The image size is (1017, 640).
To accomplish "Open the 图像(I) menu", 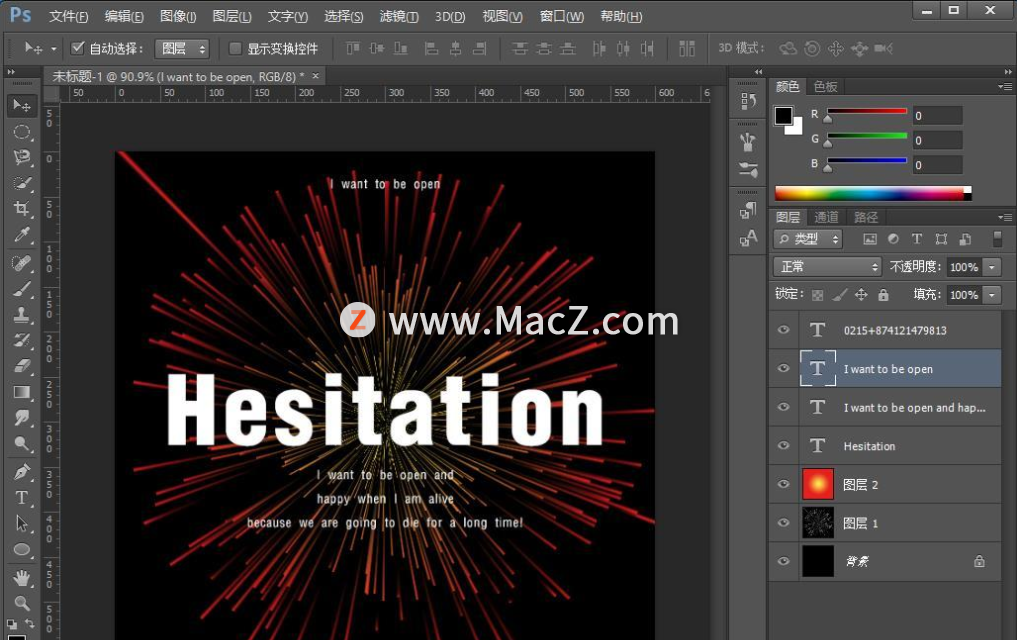I will pos(178,16).
